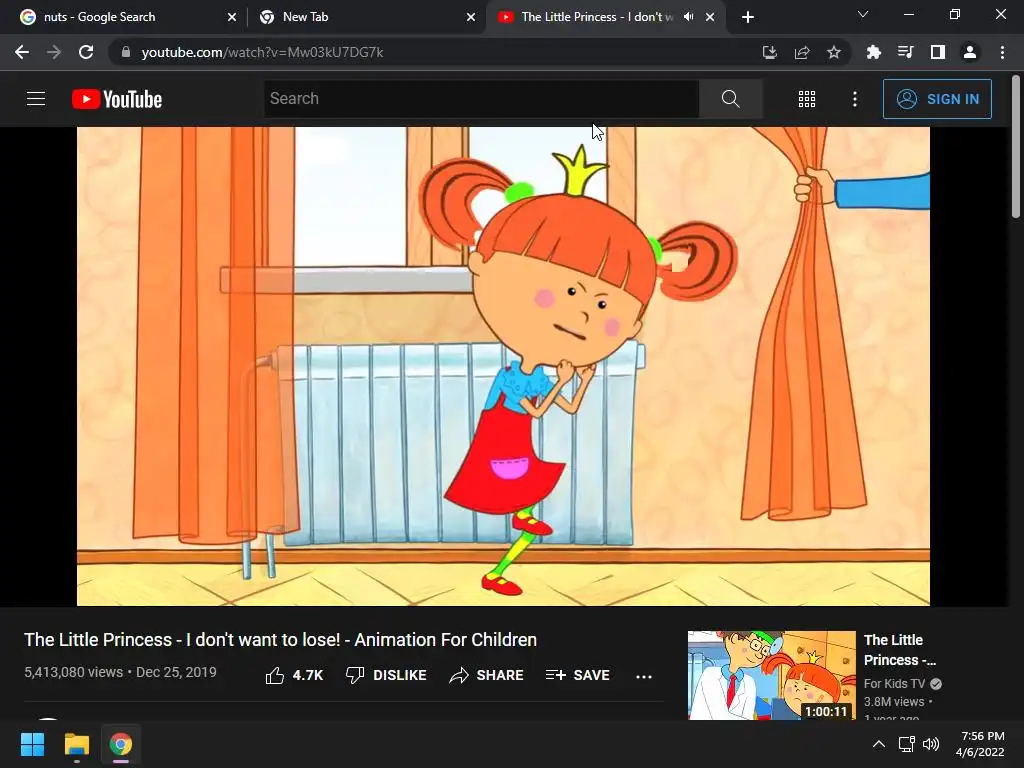Reload the current page
1024x768 pixels.
(86, 52)
